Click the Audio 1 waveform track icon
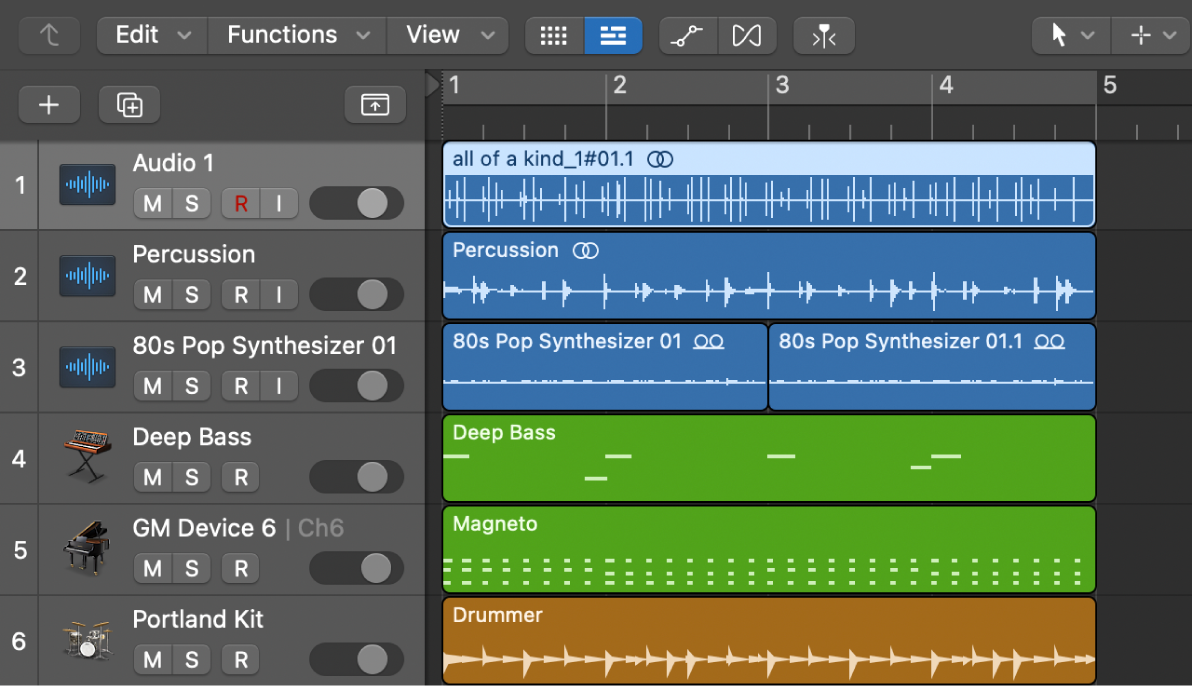 (87, 184)
